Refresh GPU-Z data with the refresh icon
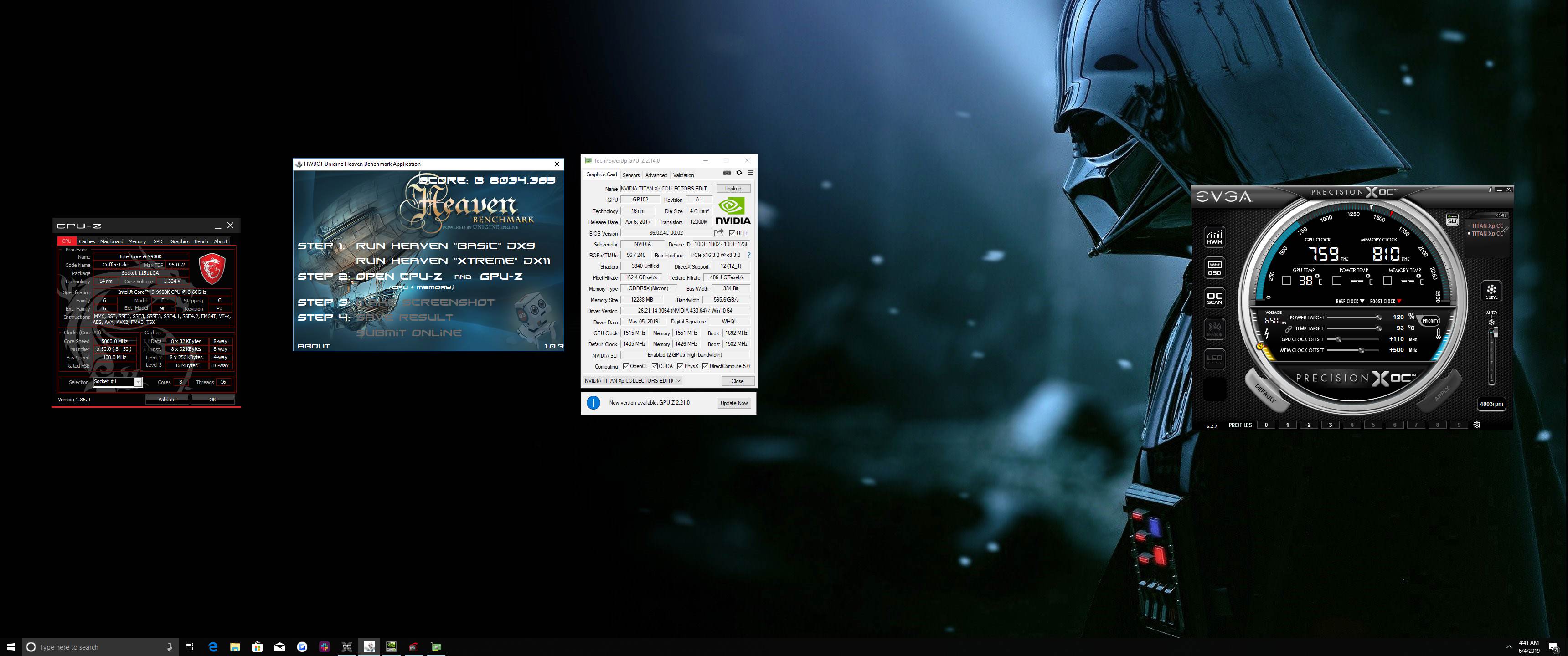The width and height of the screenshot is (1568, 656). point(739,173)
